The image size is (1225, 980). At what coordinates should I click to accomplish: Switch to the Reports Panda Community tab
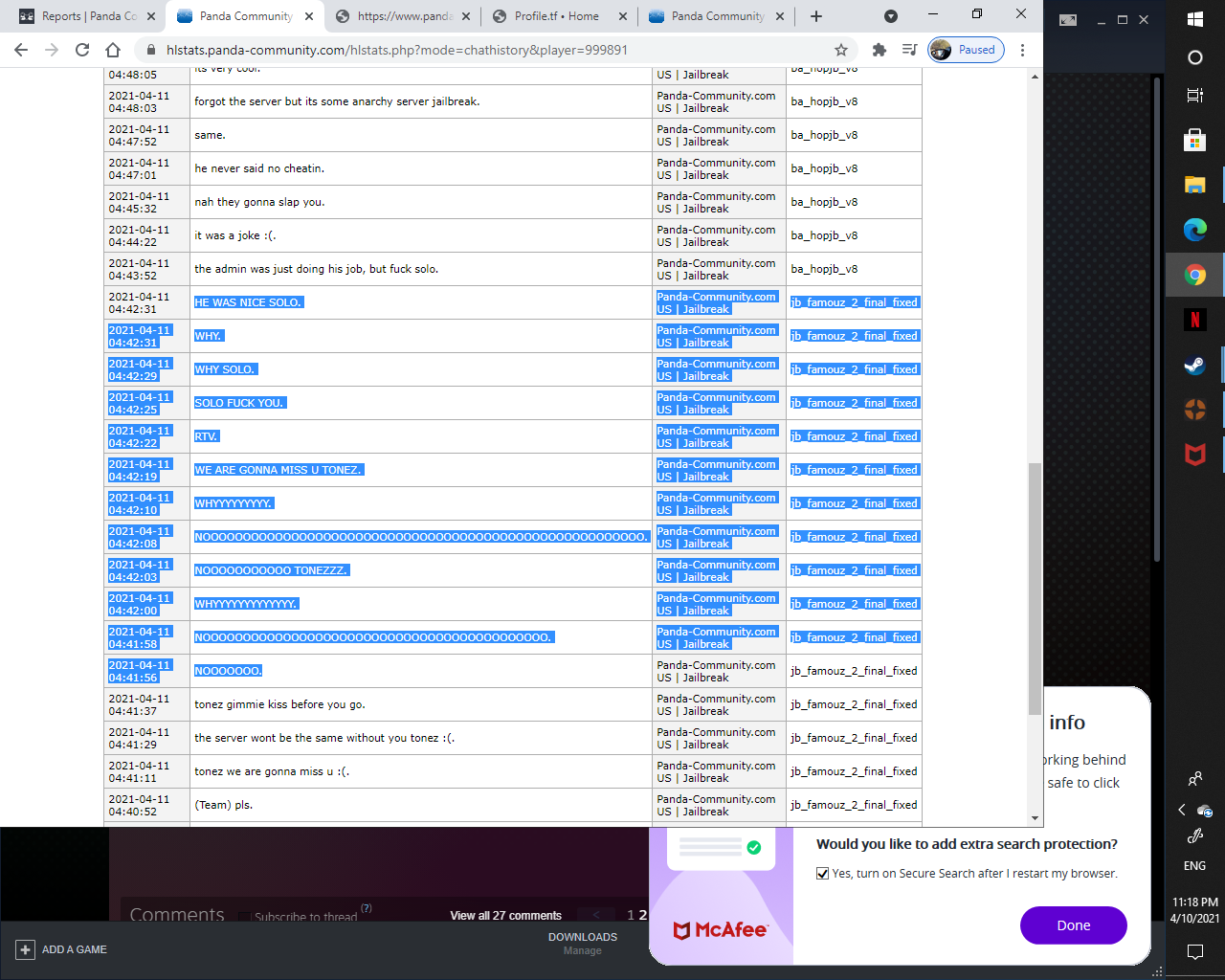point(88,16)
